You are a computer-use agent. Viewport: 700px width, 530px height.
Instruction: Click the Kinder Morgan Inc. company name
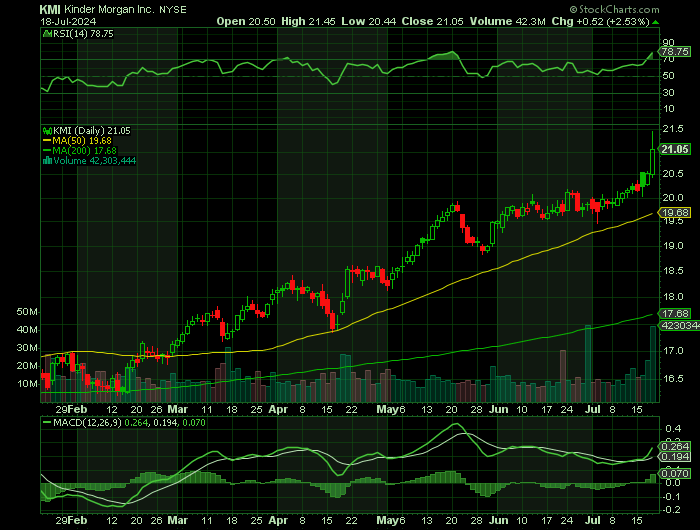(x=110, y=9)
